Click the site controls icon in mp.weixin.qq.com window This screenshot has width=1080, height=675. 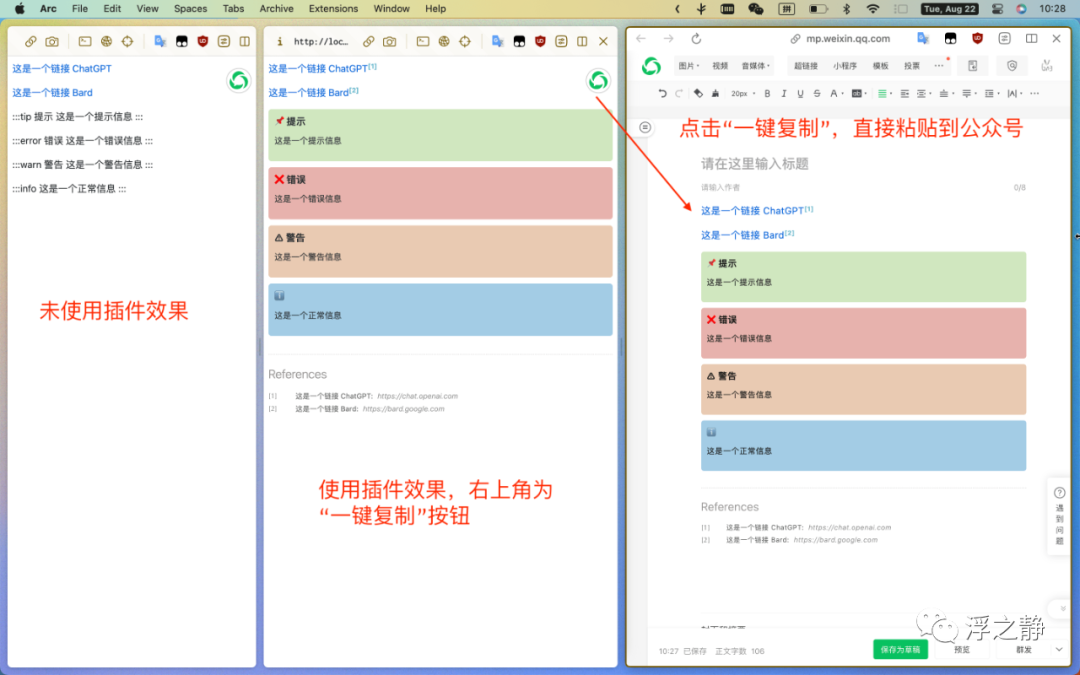coord(1004,39)
